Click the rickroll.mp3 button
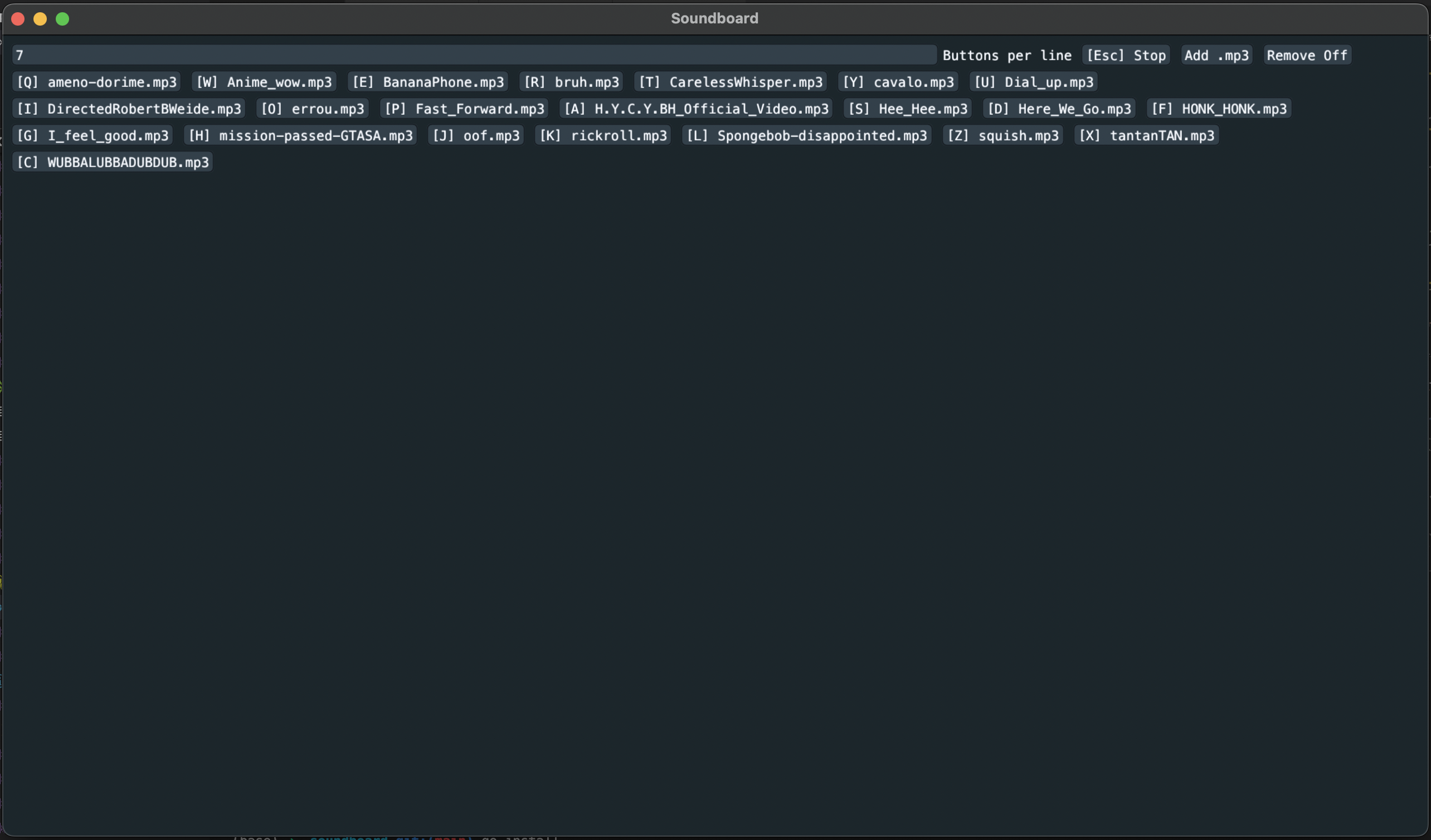 [603, 135]
